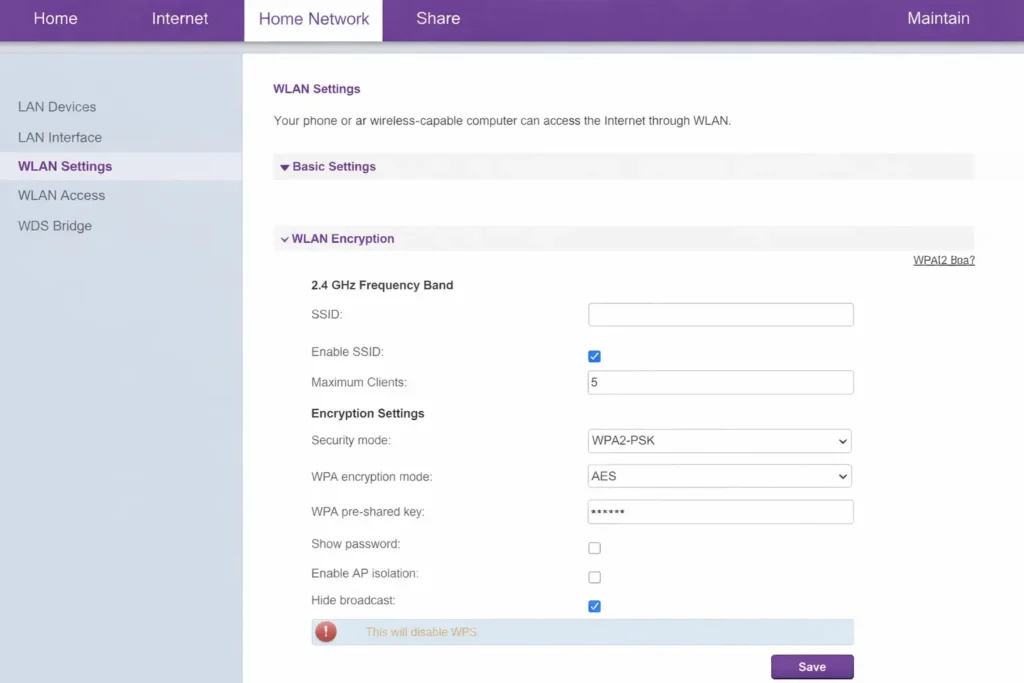Click the SSID input field
The image size is (1024, 683).
click(x=720, y=315)
